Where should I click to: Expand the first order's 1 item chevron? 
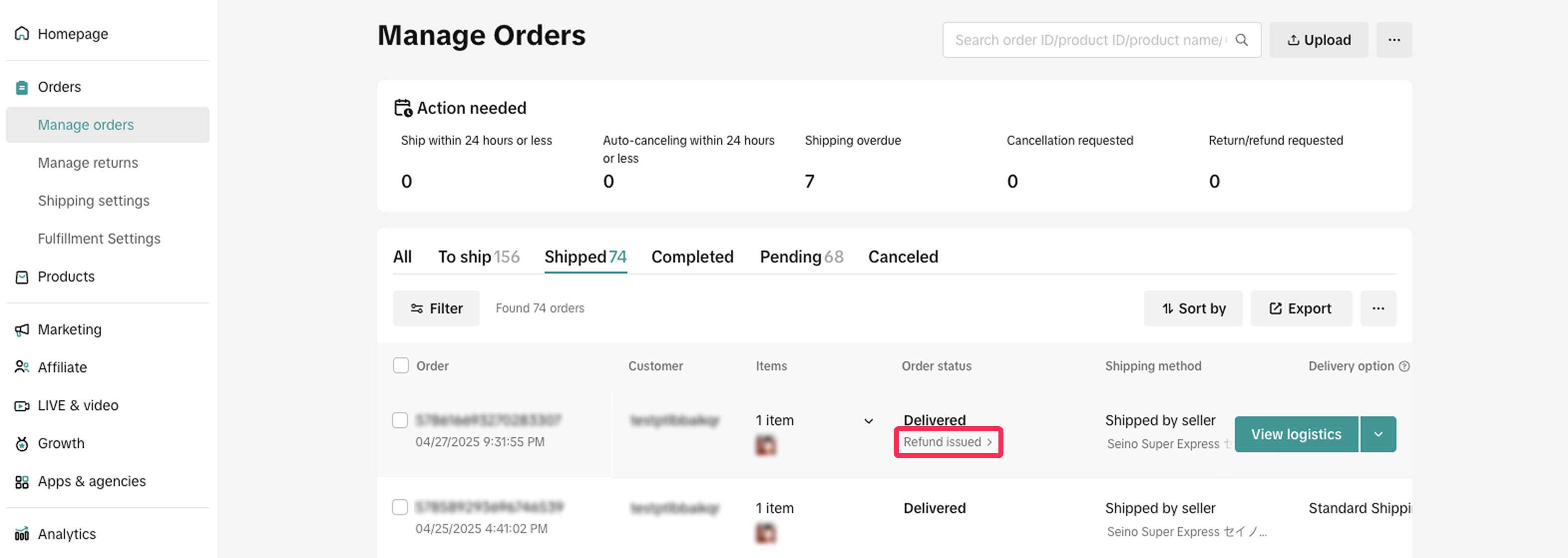[869, 421]
